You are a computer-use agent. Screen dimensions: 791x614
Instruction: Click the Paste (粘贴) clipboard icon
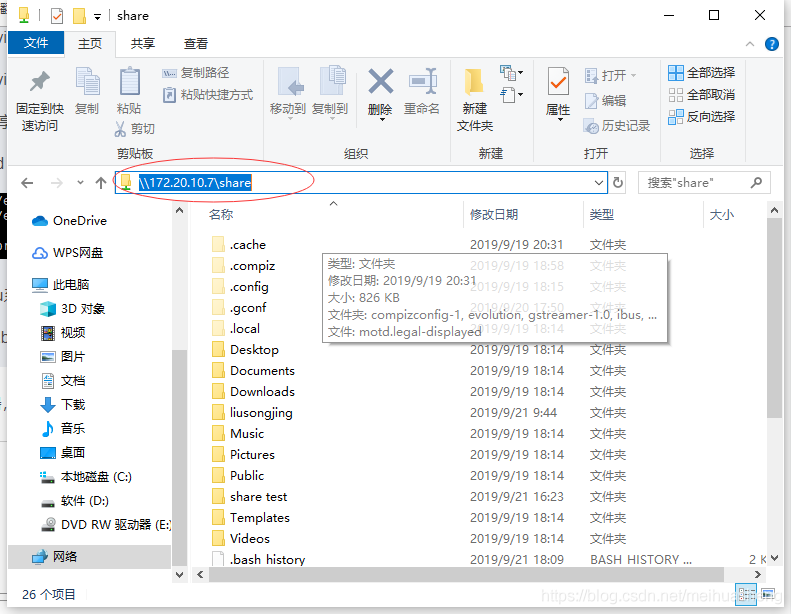pos(129,82)
